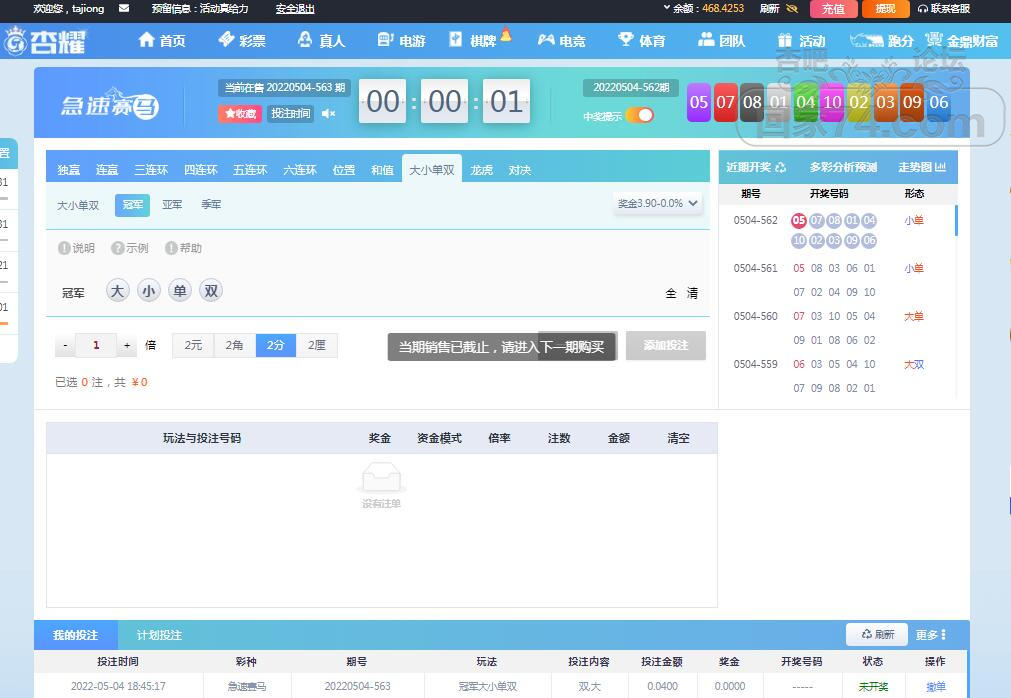The width and height of the screenshot is (1011, 698).
Task: Open the mail envelope icon beside username
Action: [x=124, y=8]
